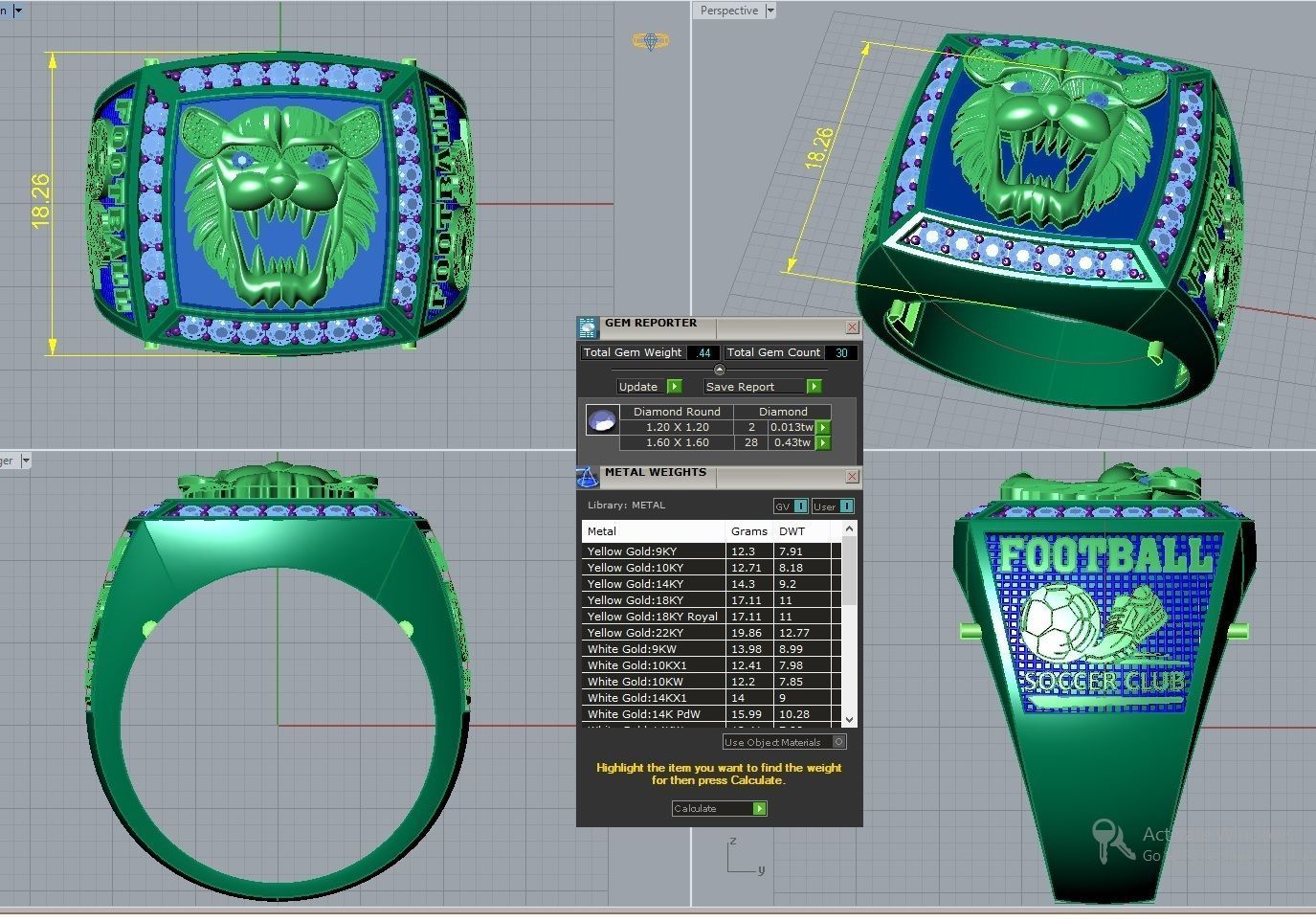Screen dimensions: 1316x922
Task: Click the 1.20 X 1.20 gem size cell
Action: (x=677, y=427)
